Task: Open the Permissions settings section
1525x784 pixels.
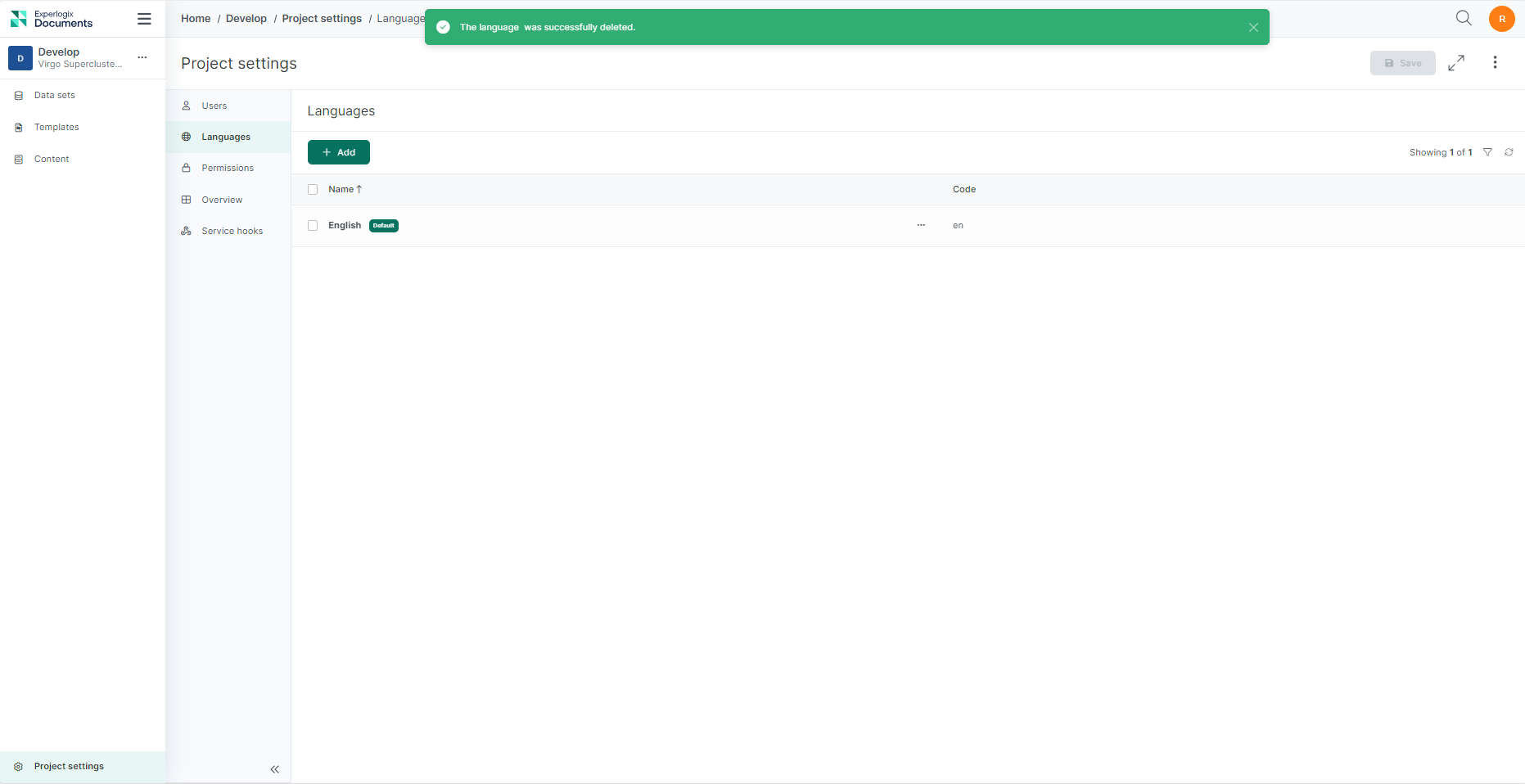Action: 228,169
